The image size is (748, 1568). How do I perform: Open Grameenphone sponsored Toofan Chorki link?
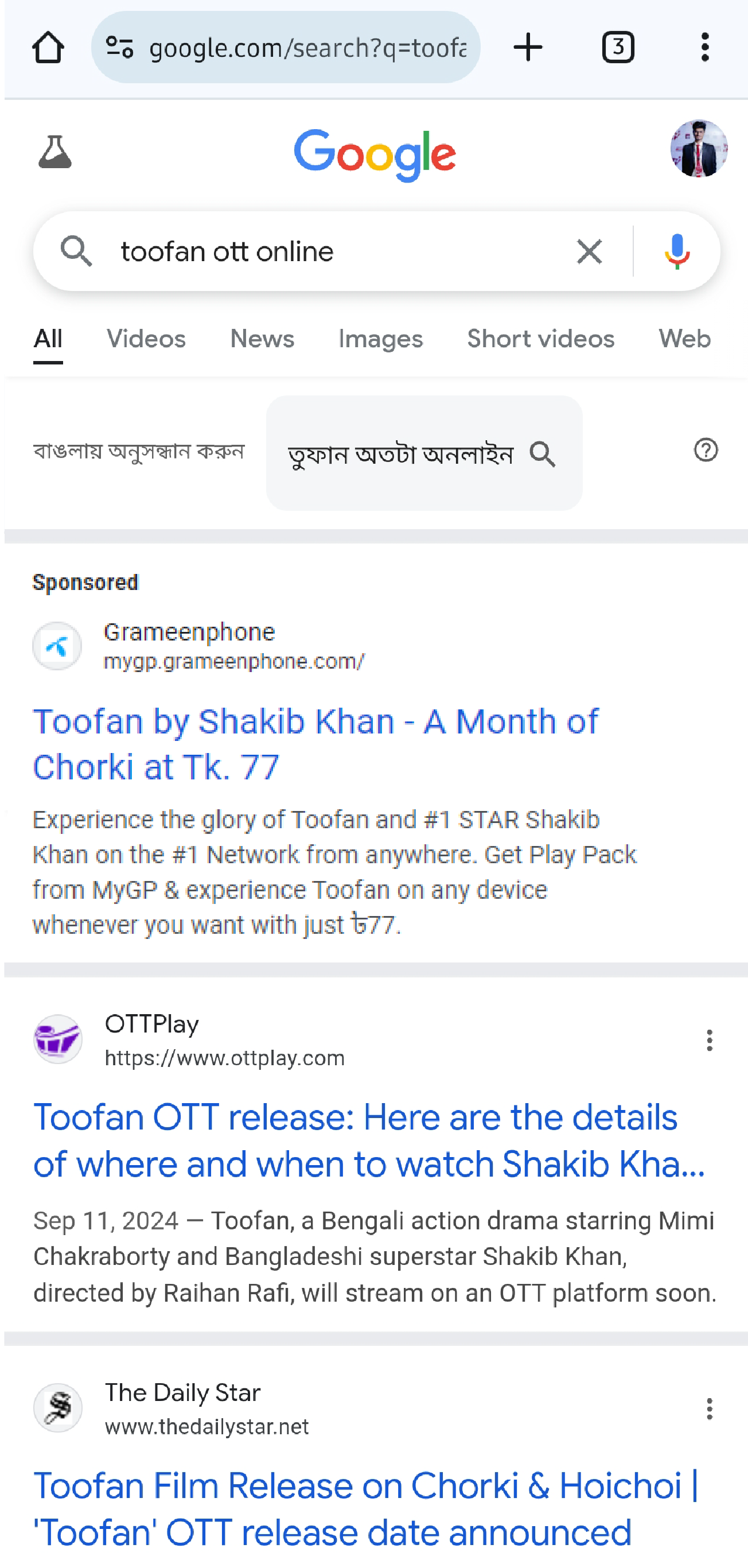click(315, 744)
